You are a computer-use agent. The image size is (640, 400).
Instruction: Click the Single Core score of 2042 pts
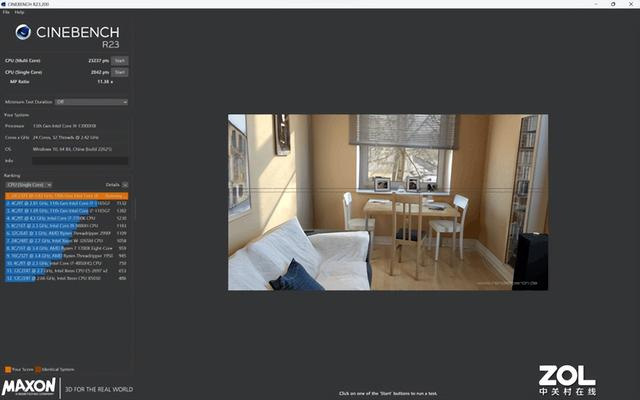[100, 72]
